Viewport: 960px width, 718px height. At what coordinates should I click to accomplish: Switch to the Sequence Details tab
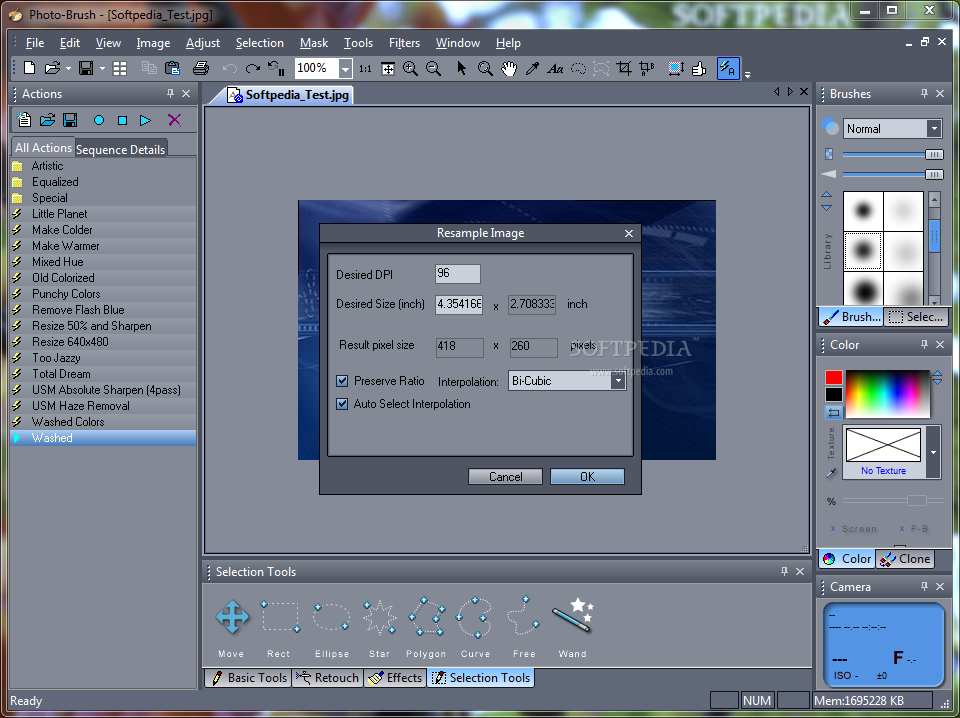tap(121, 149)
